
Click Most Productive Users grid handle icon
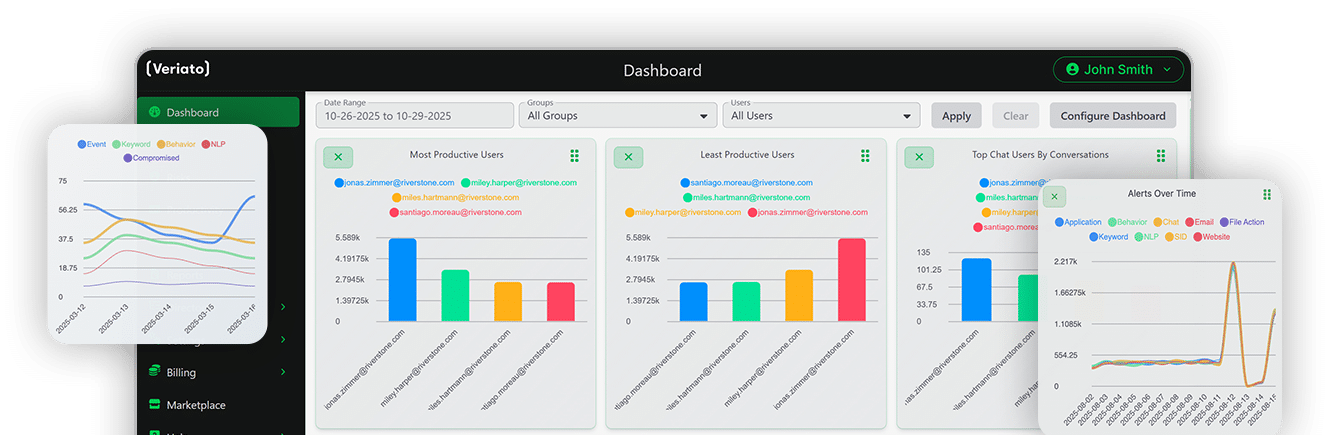(x=575, y=156)
